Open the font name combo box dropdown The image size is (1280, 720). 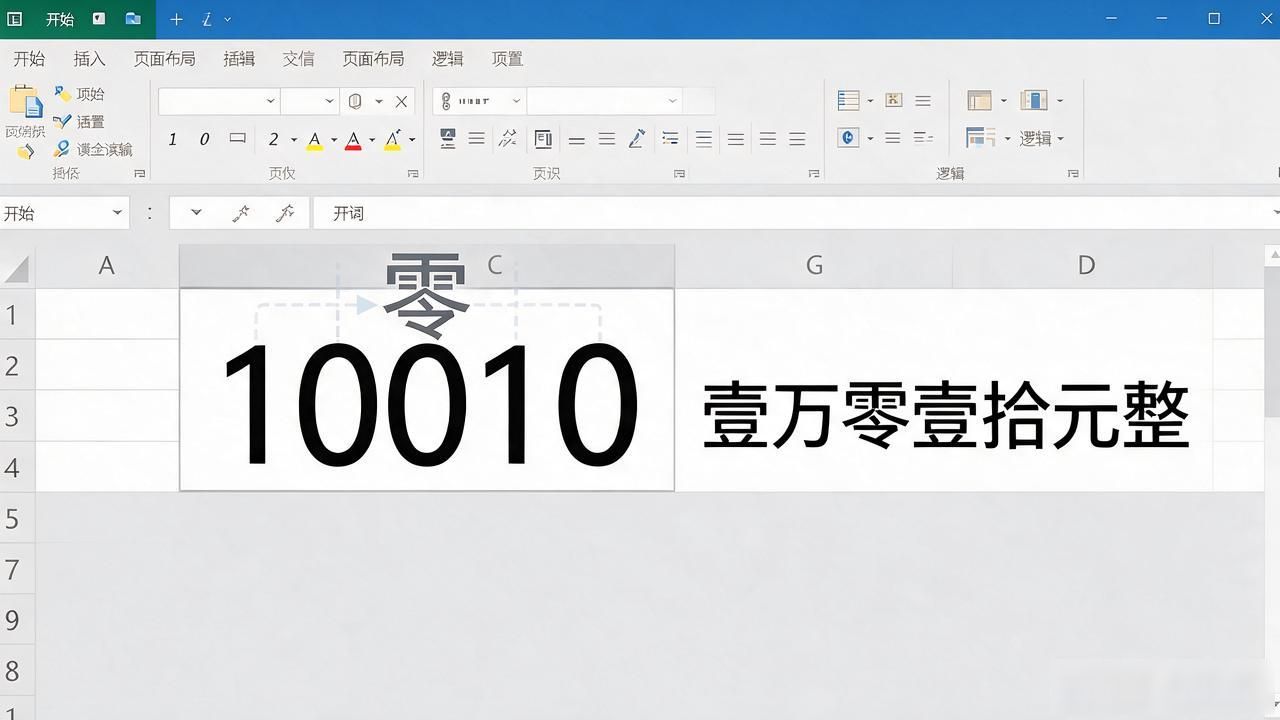(x=270, y=101)
